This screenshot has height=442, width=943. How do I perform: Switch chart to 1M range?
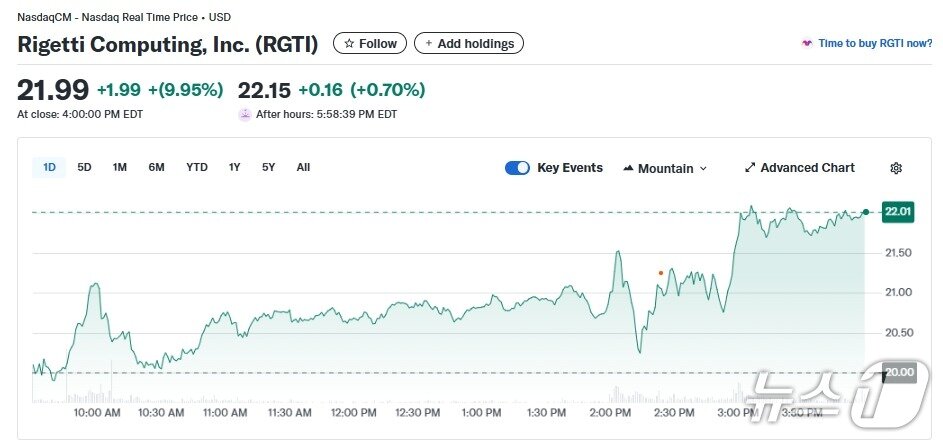[x=119, y=167]
